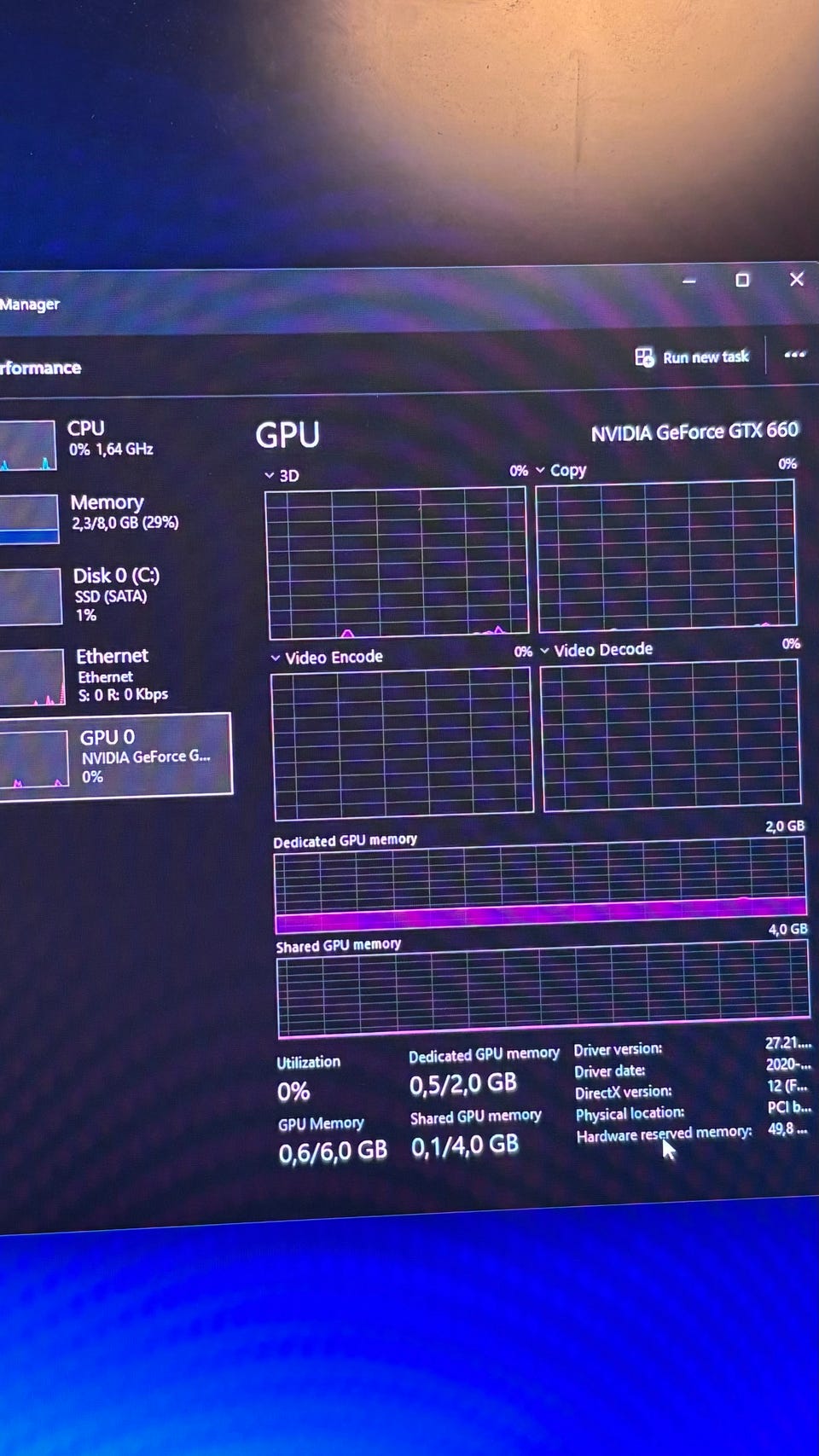Viewport: 819px width, 1456px height.
Task: Click the Performance page heading
Action: point(40,368)
